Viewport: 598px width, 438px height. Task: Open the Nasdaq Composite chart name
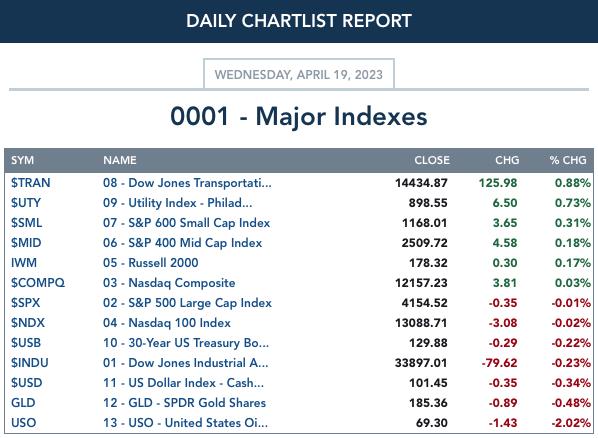click(x=169, y=283)
